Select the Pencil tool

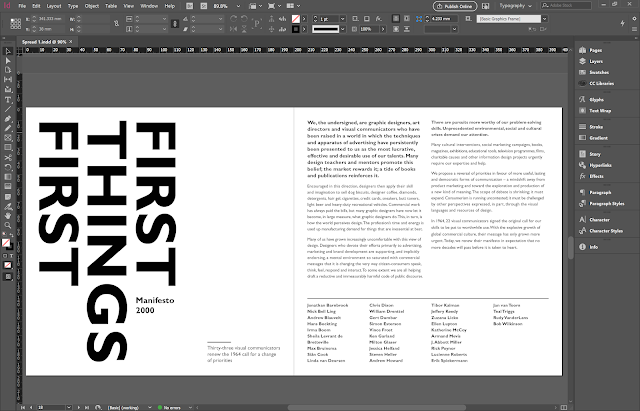8,128
